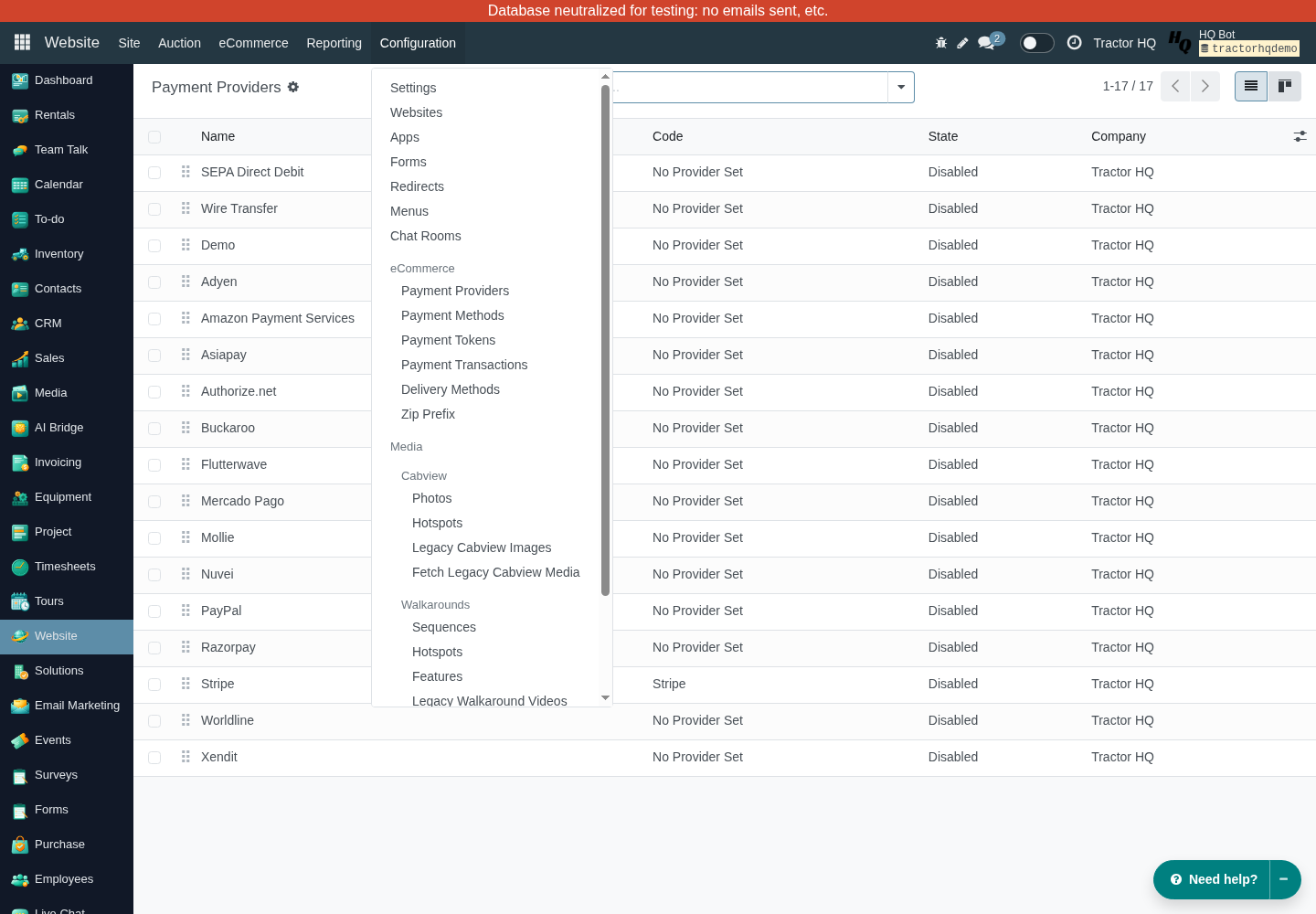The width and height of the screenshot is (1316, 914).
Task: Open HQ Bot user menu
Action: 1235,42
